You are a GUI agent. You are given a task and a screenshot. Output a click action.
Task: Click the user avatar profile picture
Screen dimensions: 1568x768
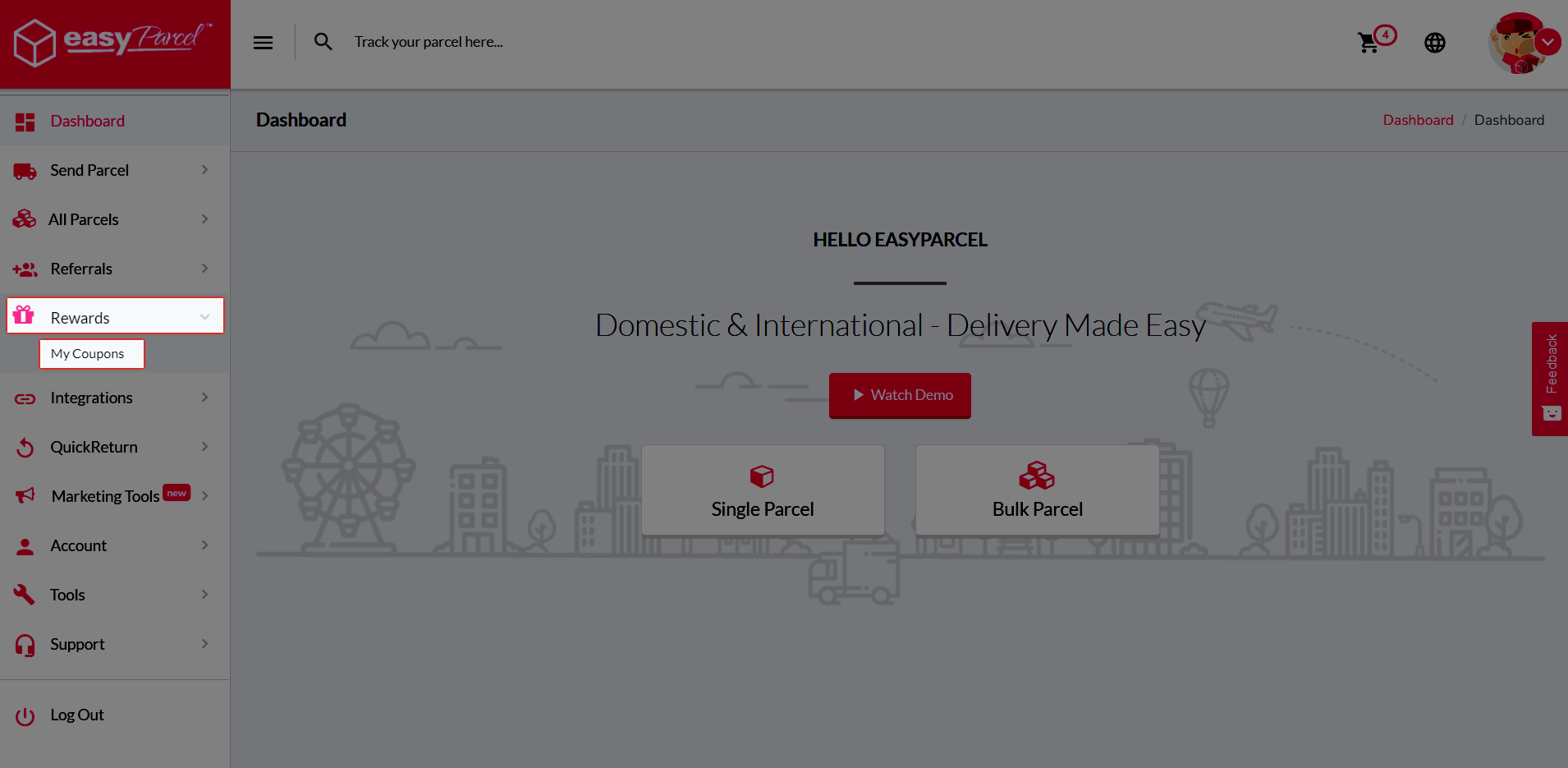[x=1515, y=44]
